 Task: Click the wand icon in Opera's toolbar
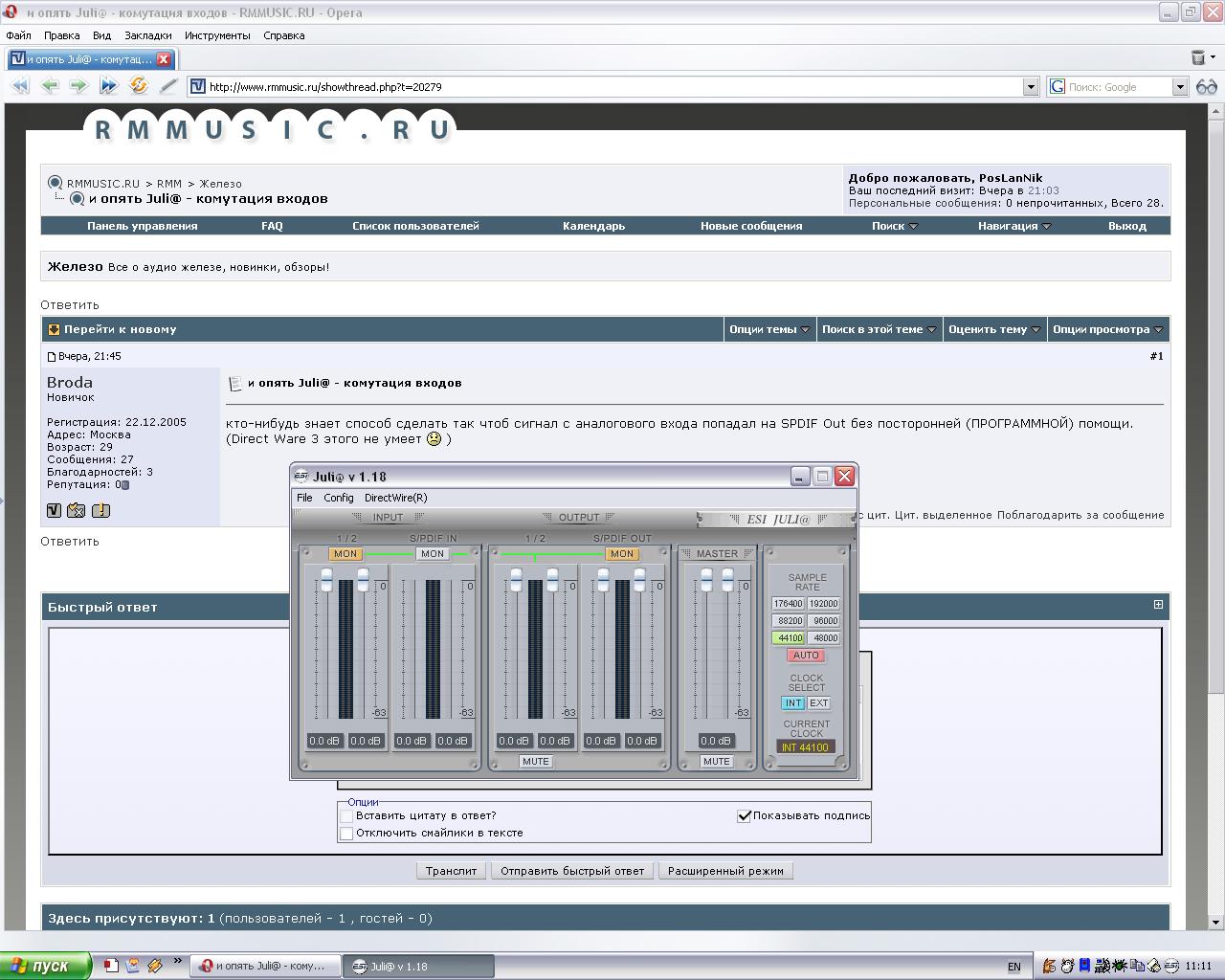click(168, 86)
